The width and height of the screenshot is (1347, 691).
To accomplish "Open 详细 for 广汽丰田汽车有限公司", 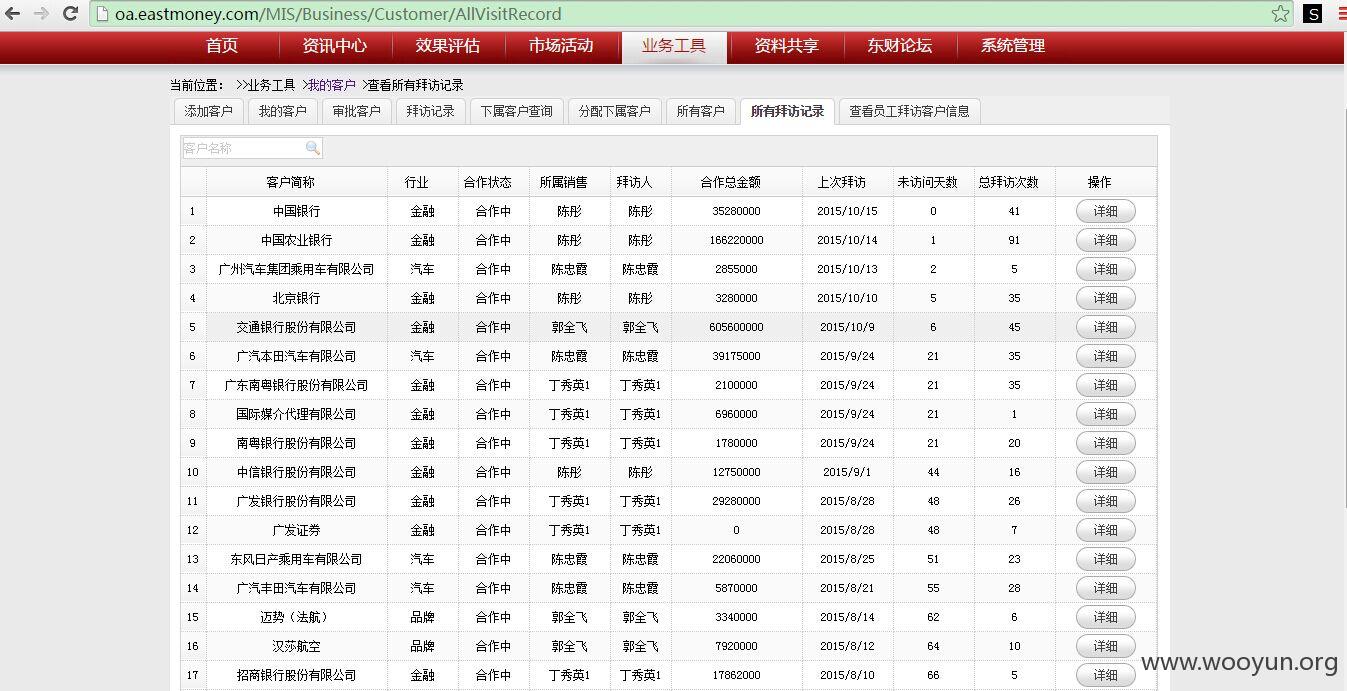I will click(x=1105, y=588).
